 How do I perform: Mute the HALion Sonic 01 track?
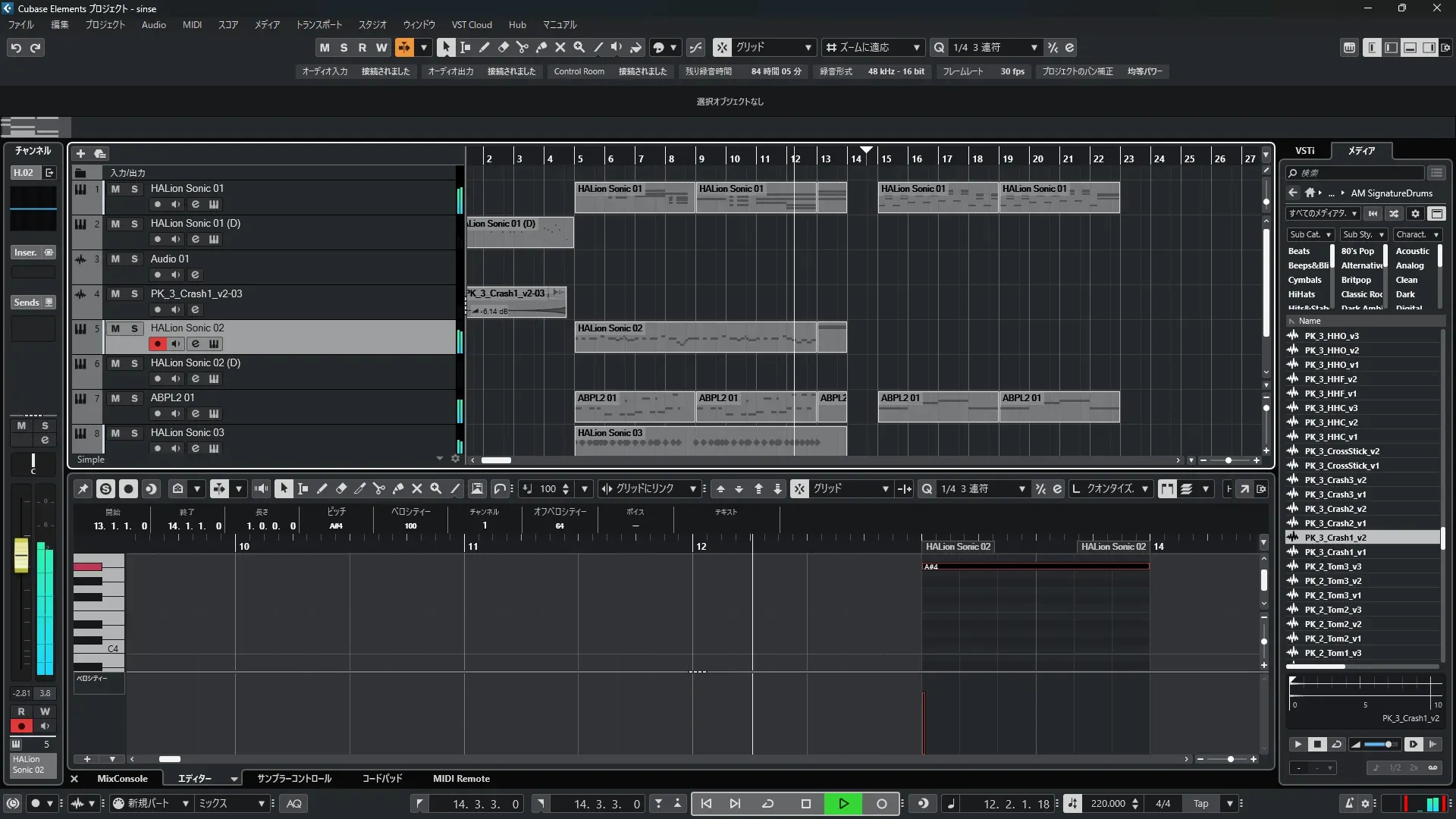[x=115, y=189]
